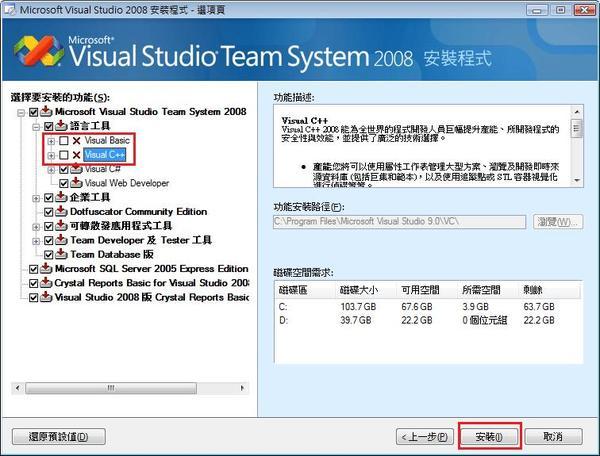The image size is (600, 456).
Task: Click the 磁碟區 column header
Action: point(305,290)
